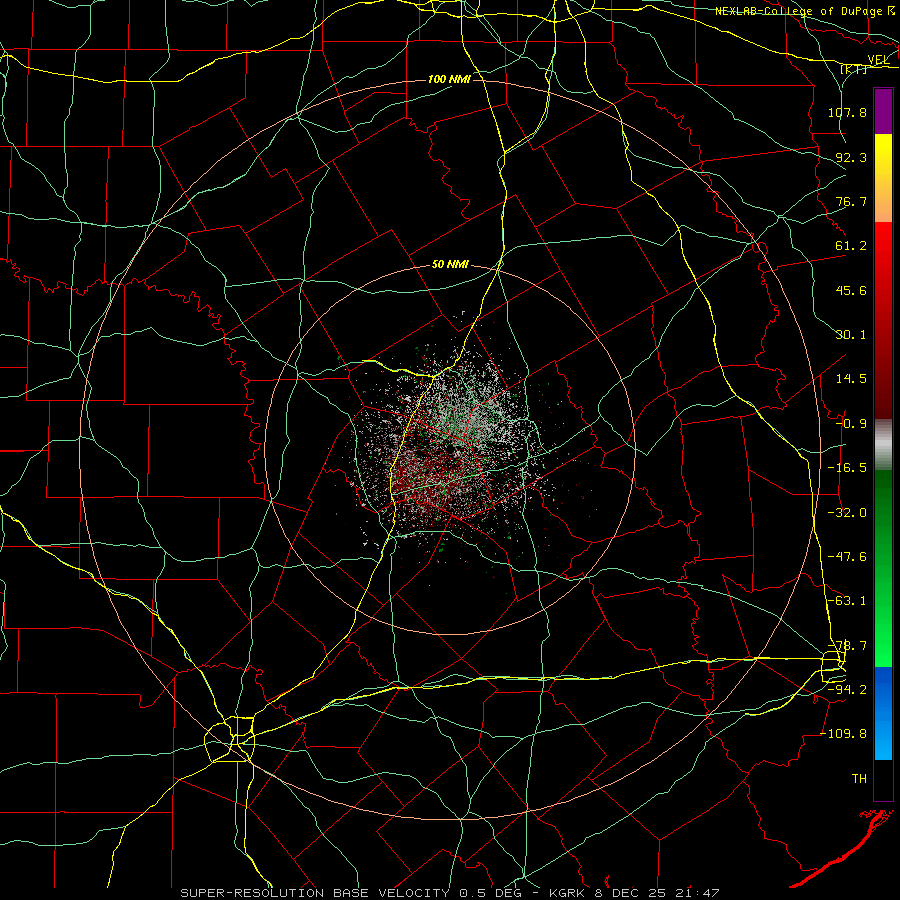900x900 pixels.
Task: Click the -109.8 velocity scale value
Action: (844, 734)
